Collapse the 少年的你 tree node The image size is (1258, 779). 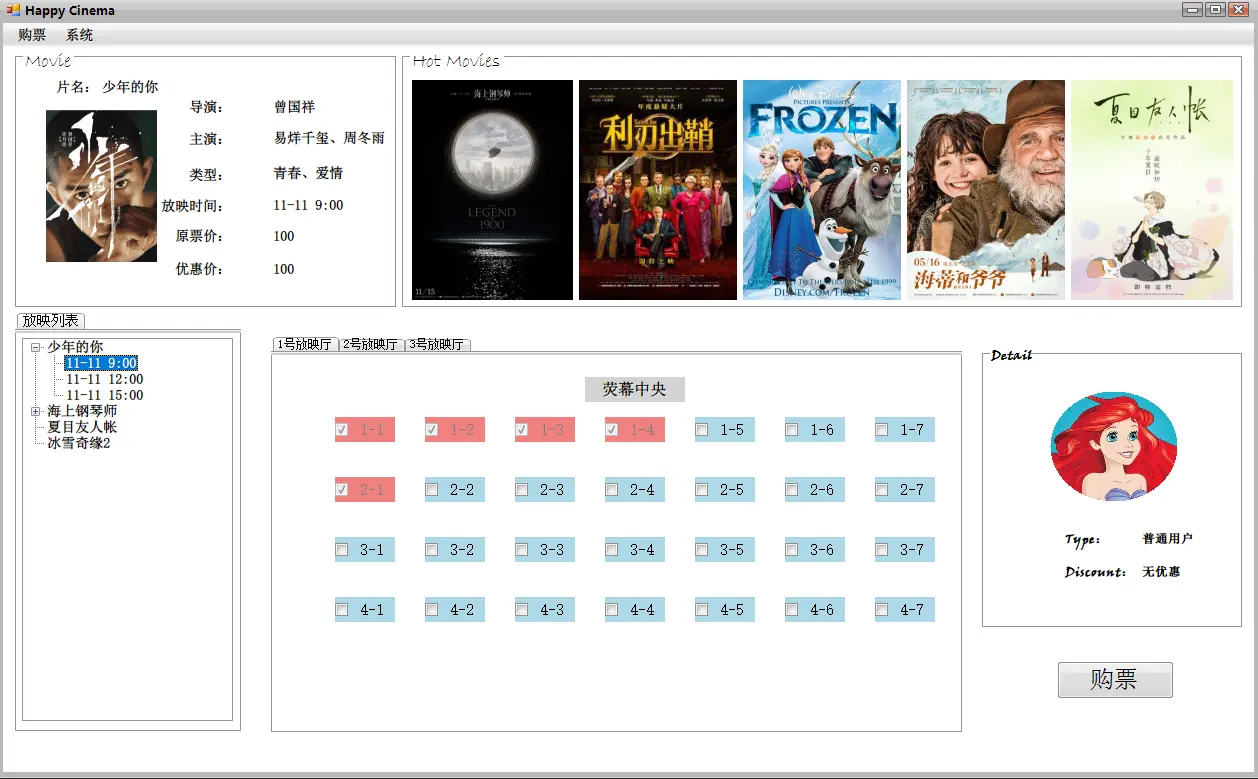pos(36,347)
